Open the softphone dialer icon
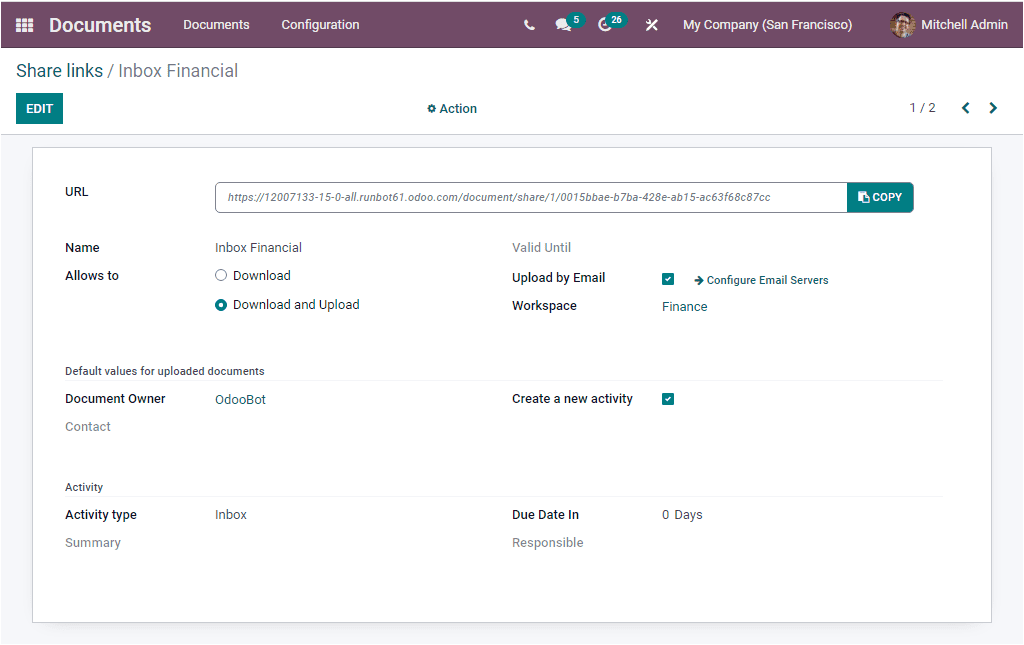The height and width of the screenshot is (645, 1024). (x=529, y=24)
